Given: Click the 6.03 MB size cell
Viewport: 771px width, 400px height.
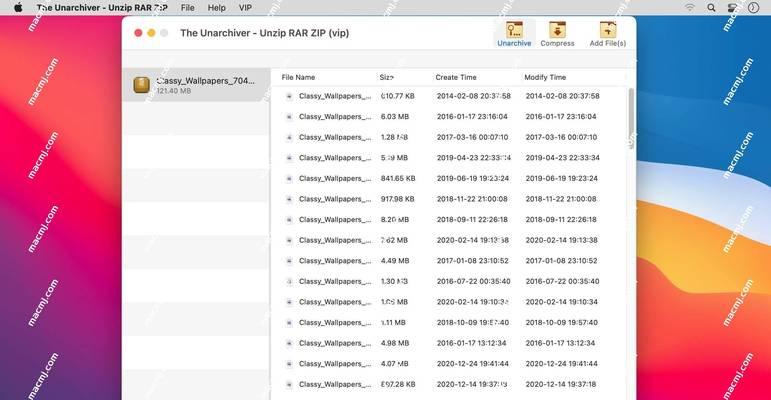Looking at the screenshot, I should [x=395, y=117].
